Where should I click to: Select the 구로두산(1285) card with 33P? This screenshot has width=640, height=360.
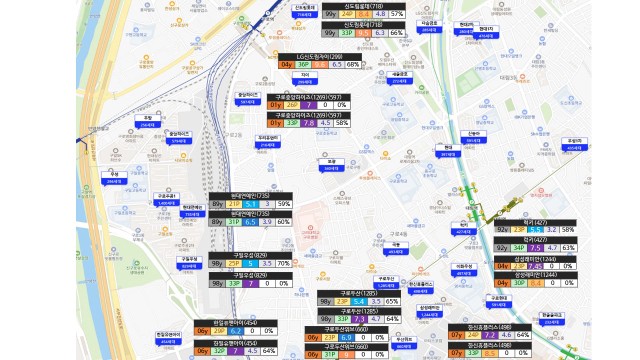359,316
